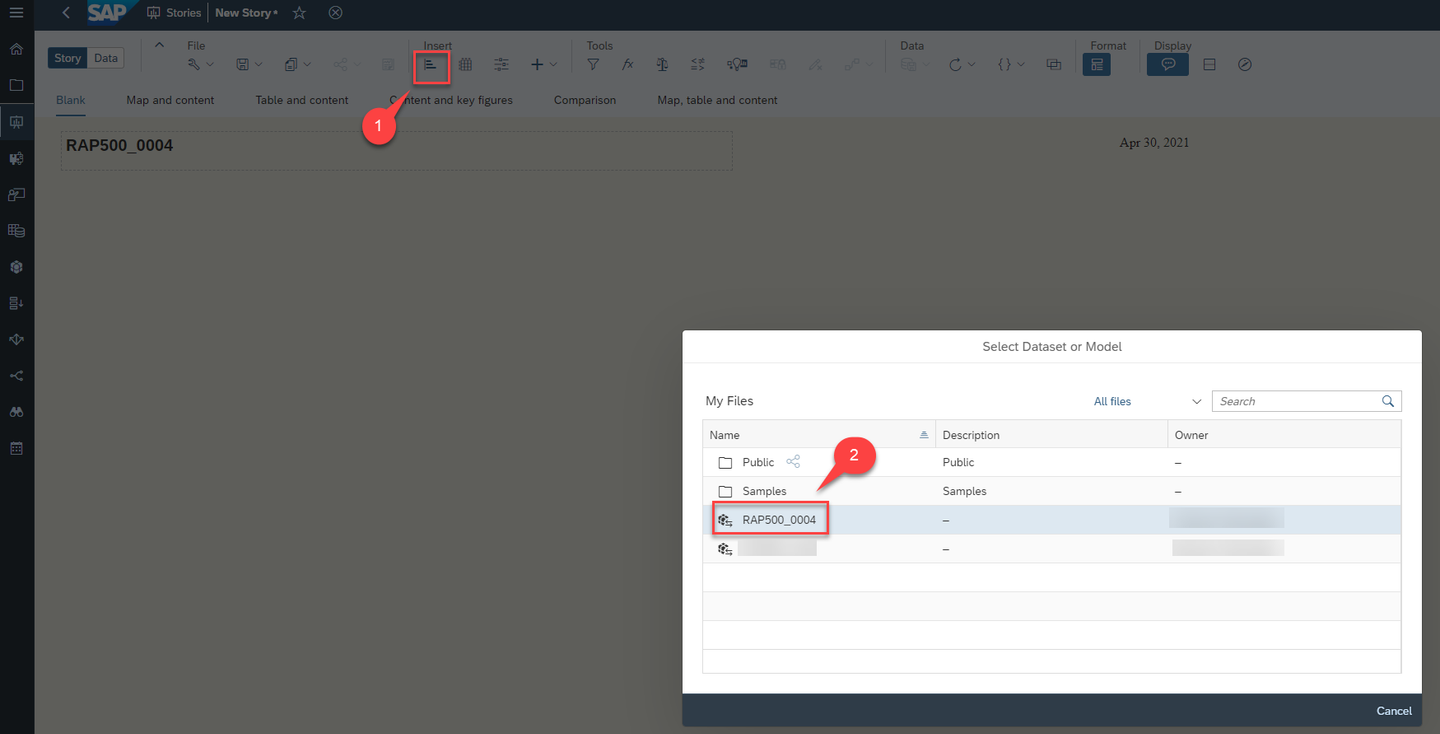Open the cube Modeler sidebar icon

click(16, 267)
